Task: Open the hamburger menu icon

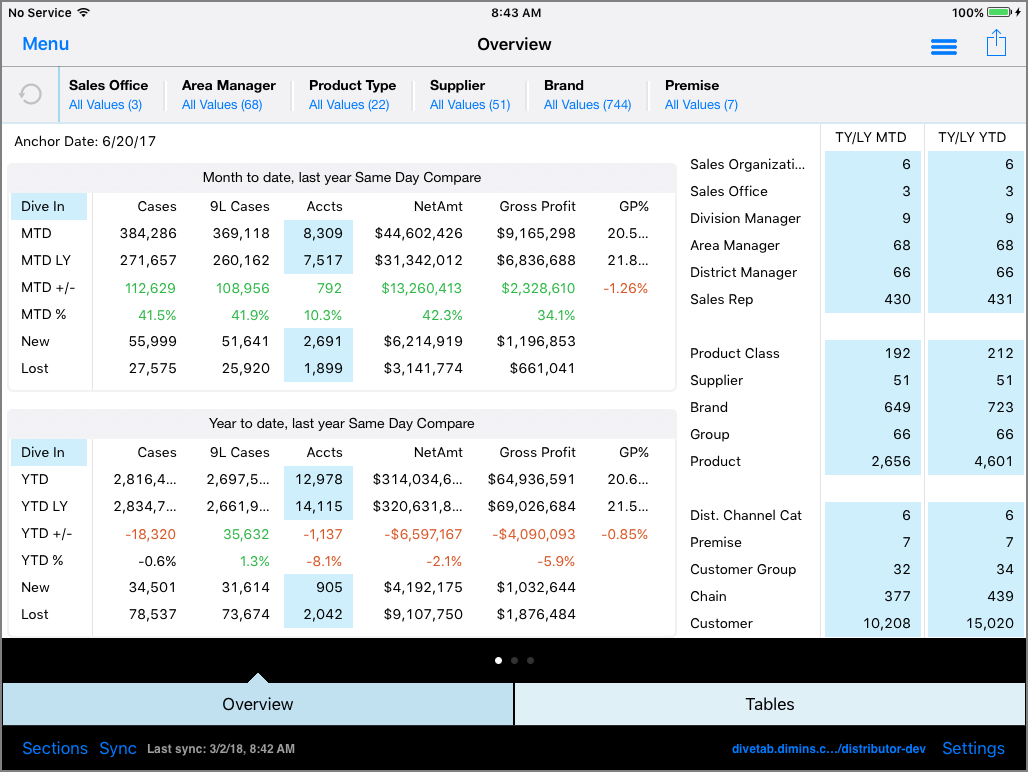Action: click(943, 46)
